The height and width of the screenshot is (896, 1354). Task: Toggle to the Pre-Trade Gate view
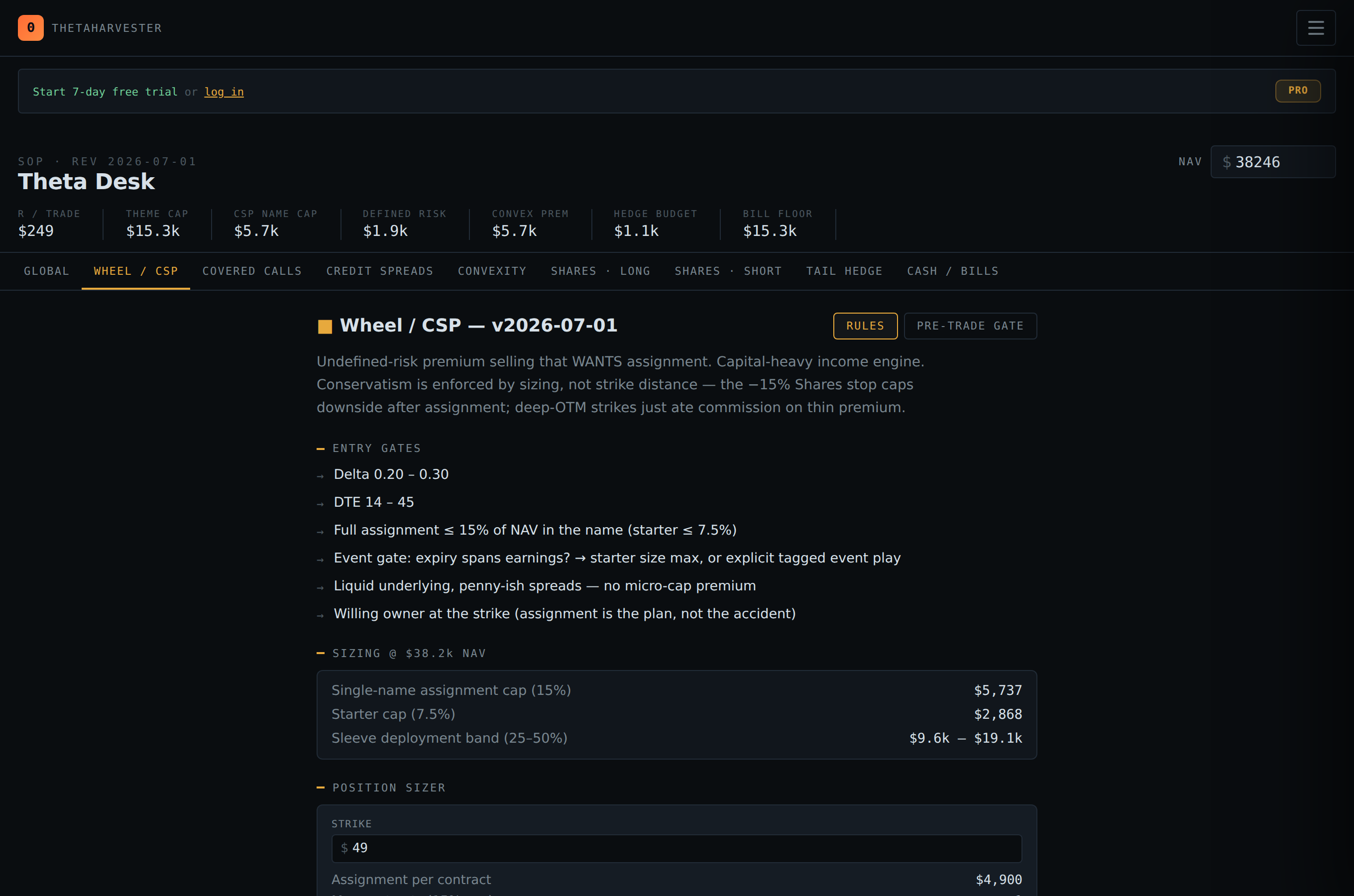coord(970,326)
